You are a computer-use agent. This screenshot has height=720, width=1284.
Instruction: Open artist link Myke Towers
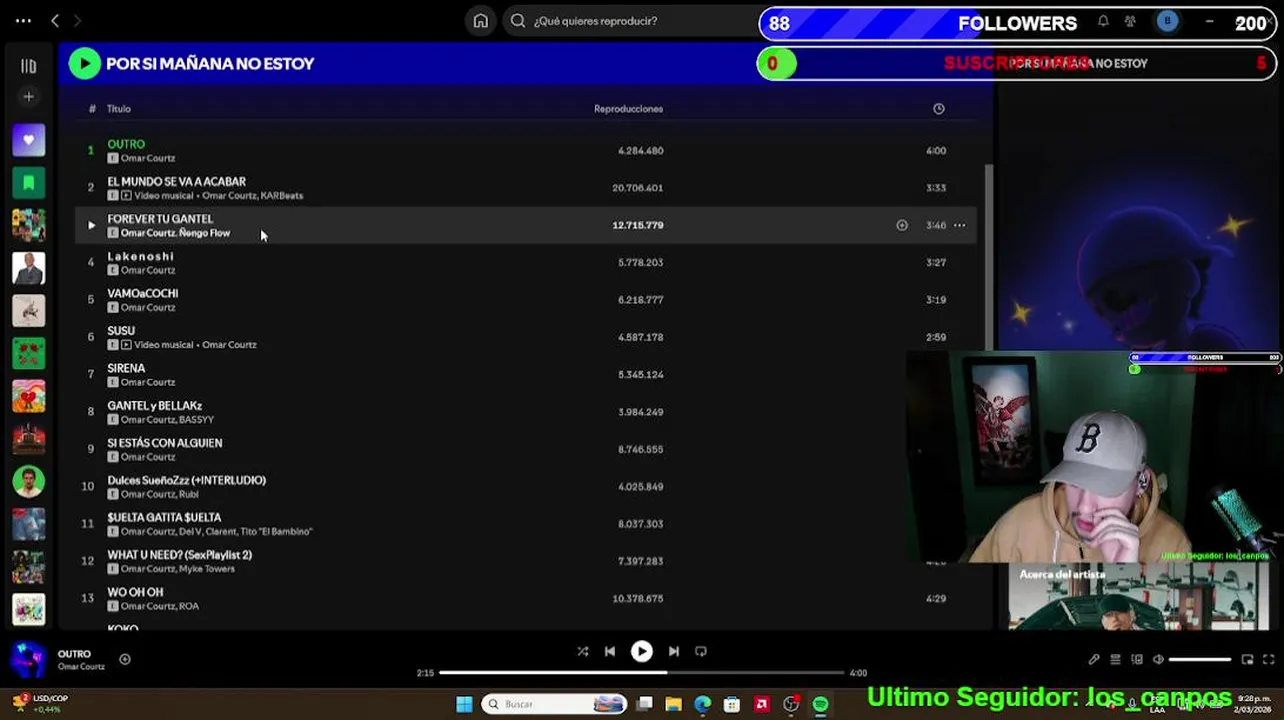tap(207, 569)
